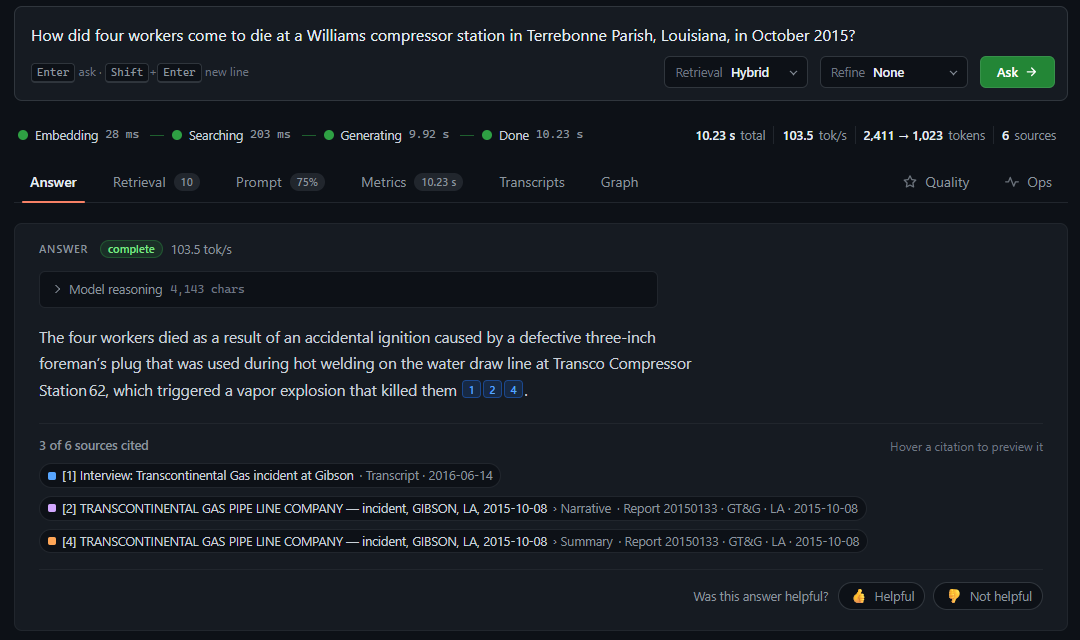The width and height of the screenshot is (1080, 640).
Task: Click the green Searching status dot
Action: (x=177, y=135)
